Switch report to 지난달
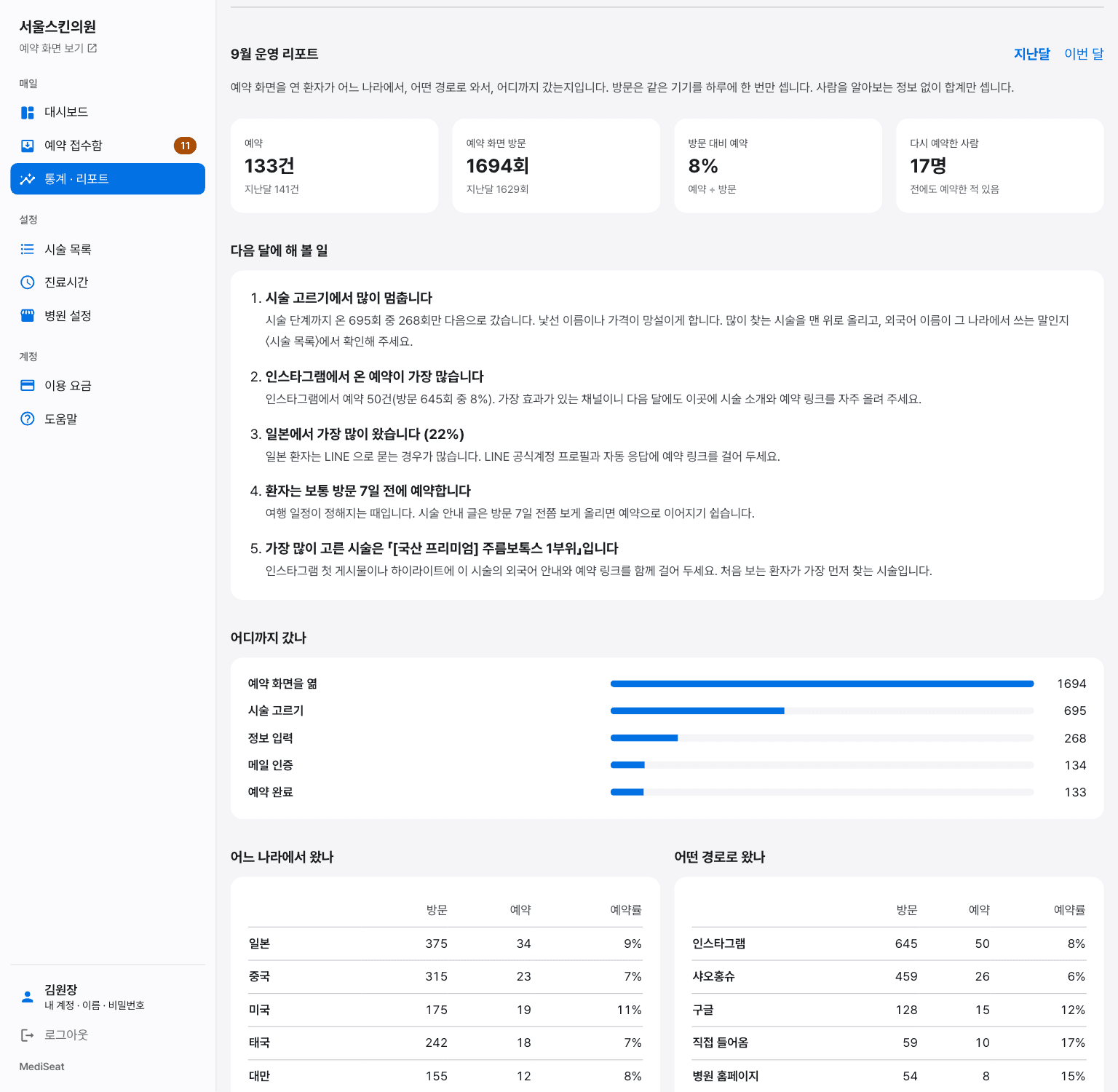 (1032, 54)
